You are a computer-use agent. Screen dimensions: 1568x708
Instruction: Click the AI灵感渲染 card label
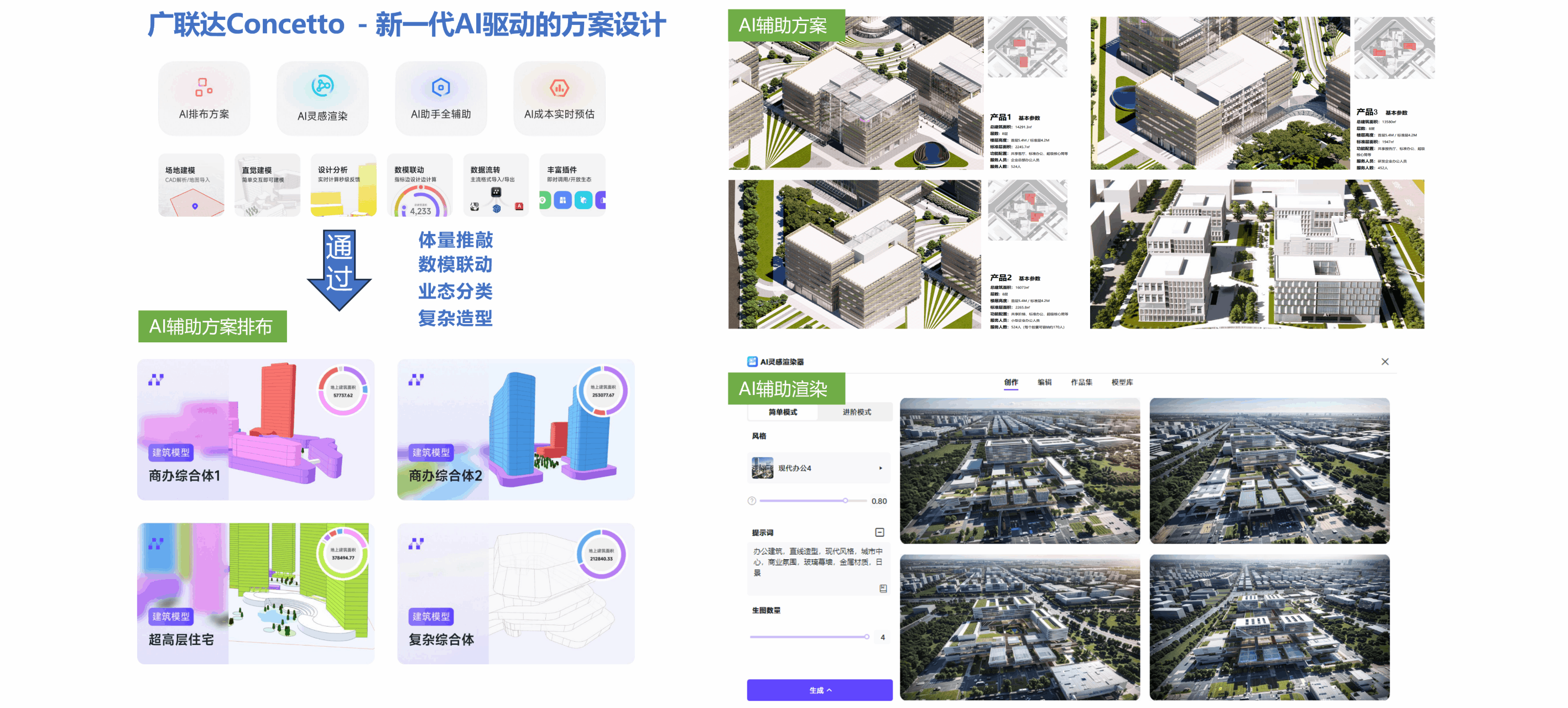pyautogui.click(x=322, y=116)
